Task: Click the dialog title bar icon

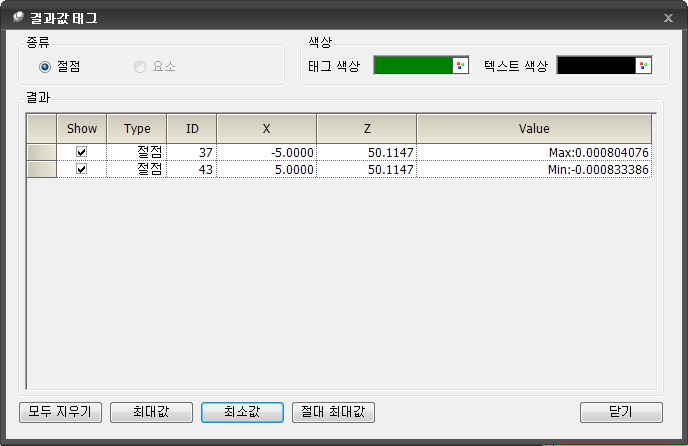Action: (x=17, y=18)
